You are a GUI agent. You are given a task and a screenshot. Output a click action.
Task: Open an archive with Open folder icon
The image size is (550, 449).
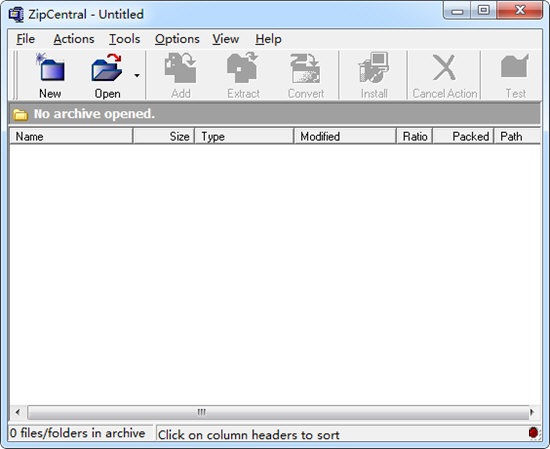click(x=107, y=67)
